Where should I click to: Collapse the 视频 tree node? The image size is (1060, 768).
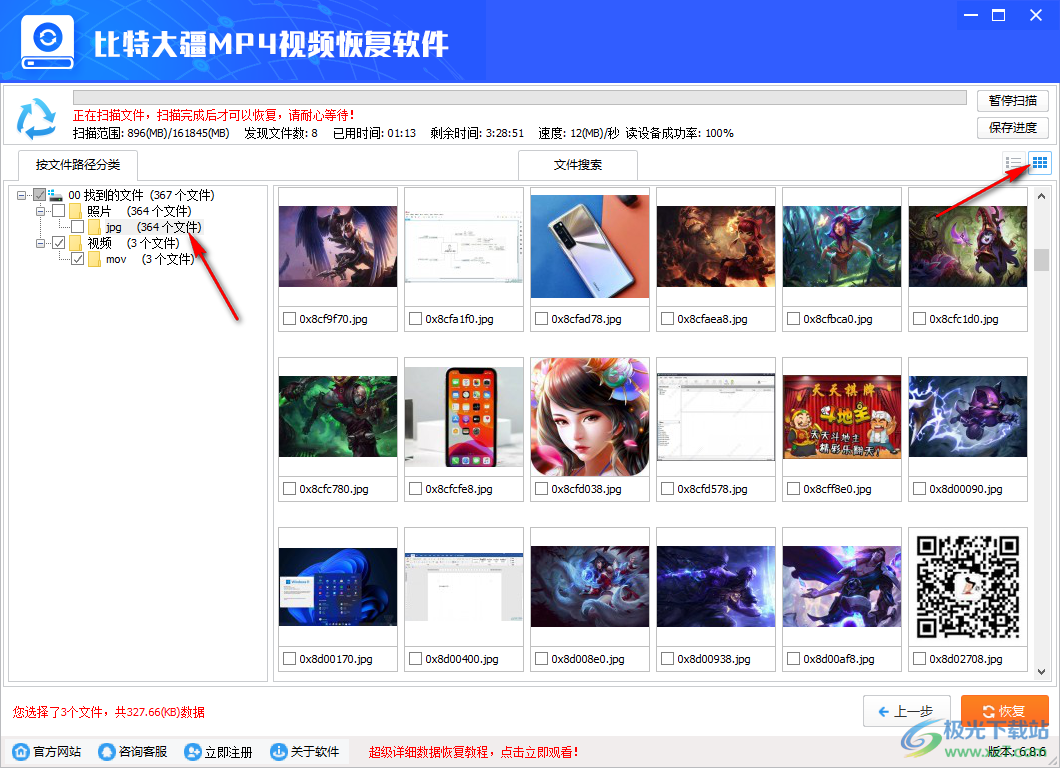coord(41,243)
